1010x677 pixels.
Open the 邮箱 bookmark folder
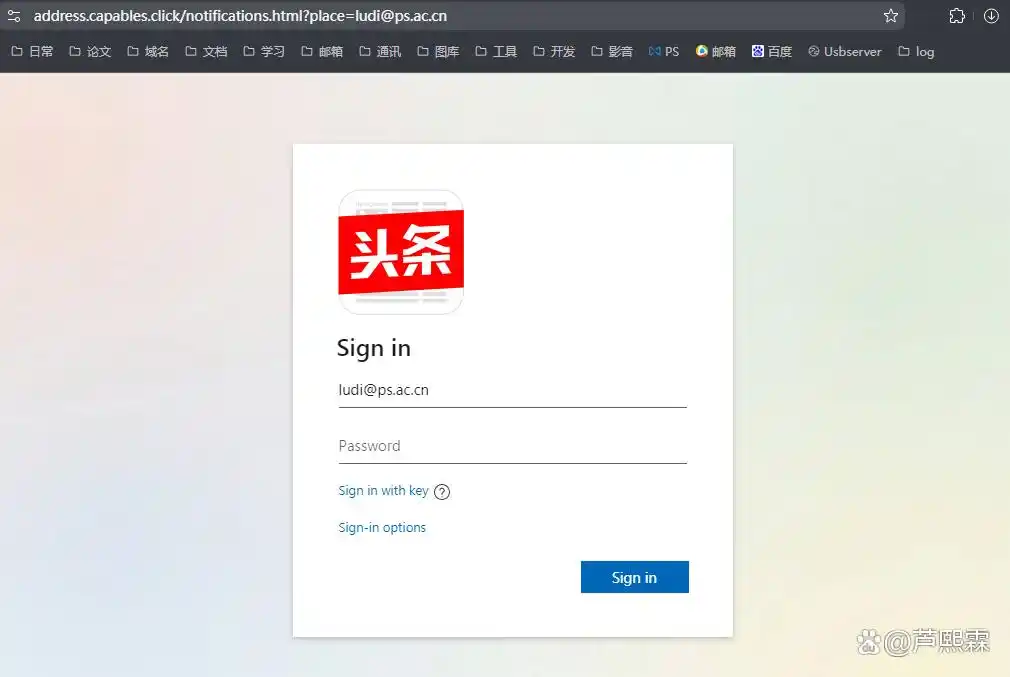point(322,52)
